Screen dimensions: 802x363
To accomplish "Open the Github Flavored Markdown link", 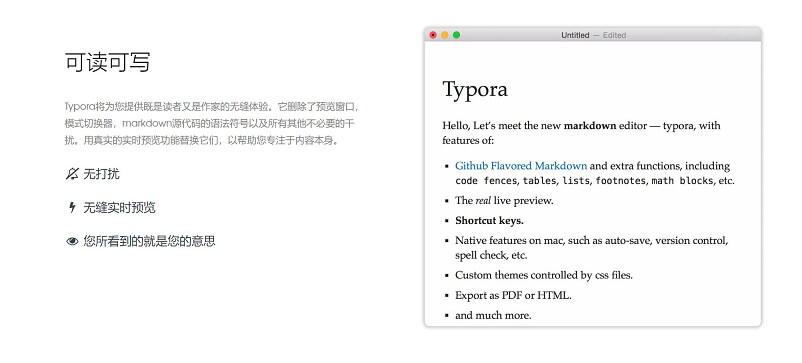I will coord(521,166).
